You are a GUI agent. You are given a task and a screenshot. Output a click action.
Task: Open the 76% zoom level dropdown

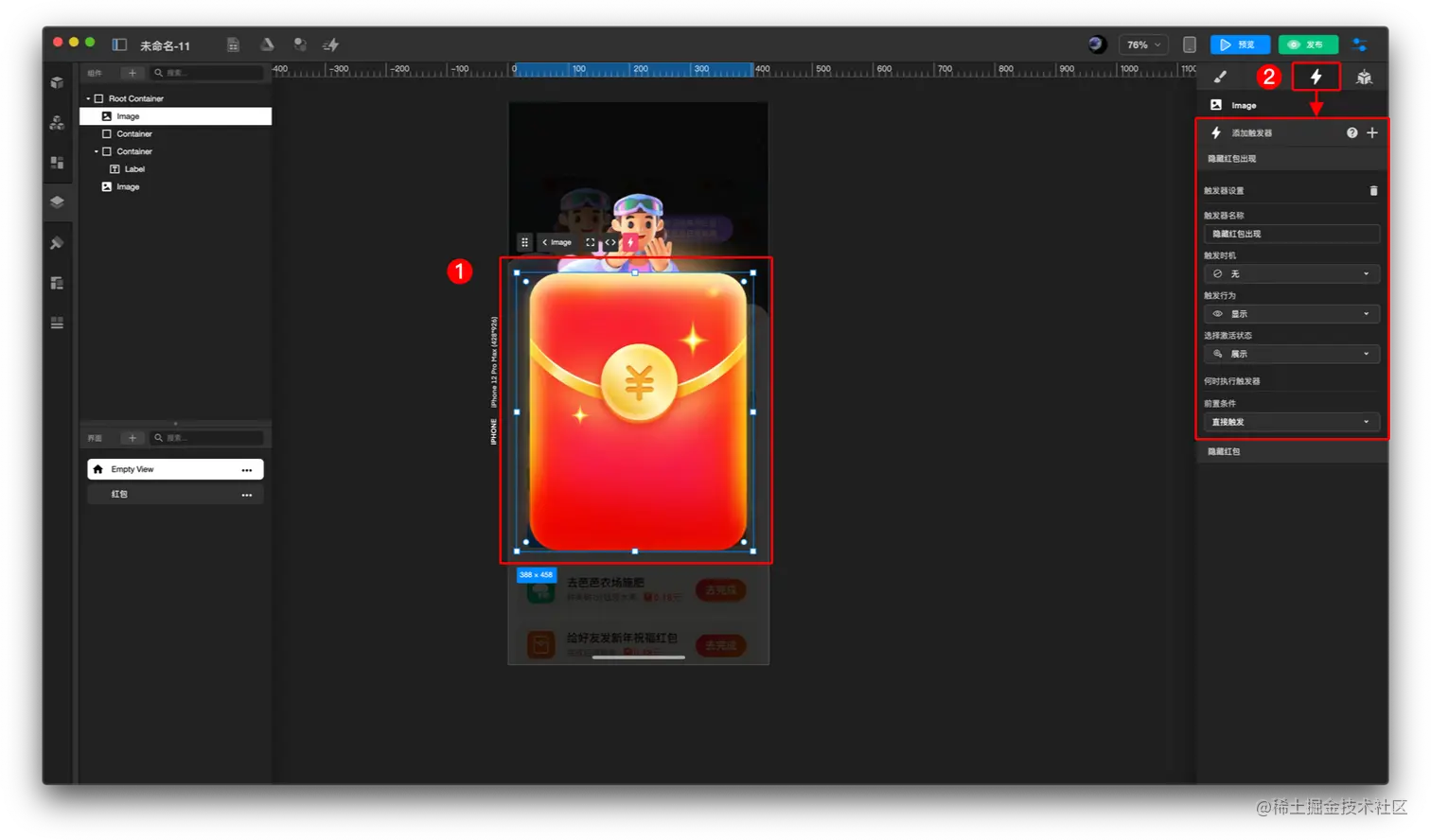[1142, 44]
